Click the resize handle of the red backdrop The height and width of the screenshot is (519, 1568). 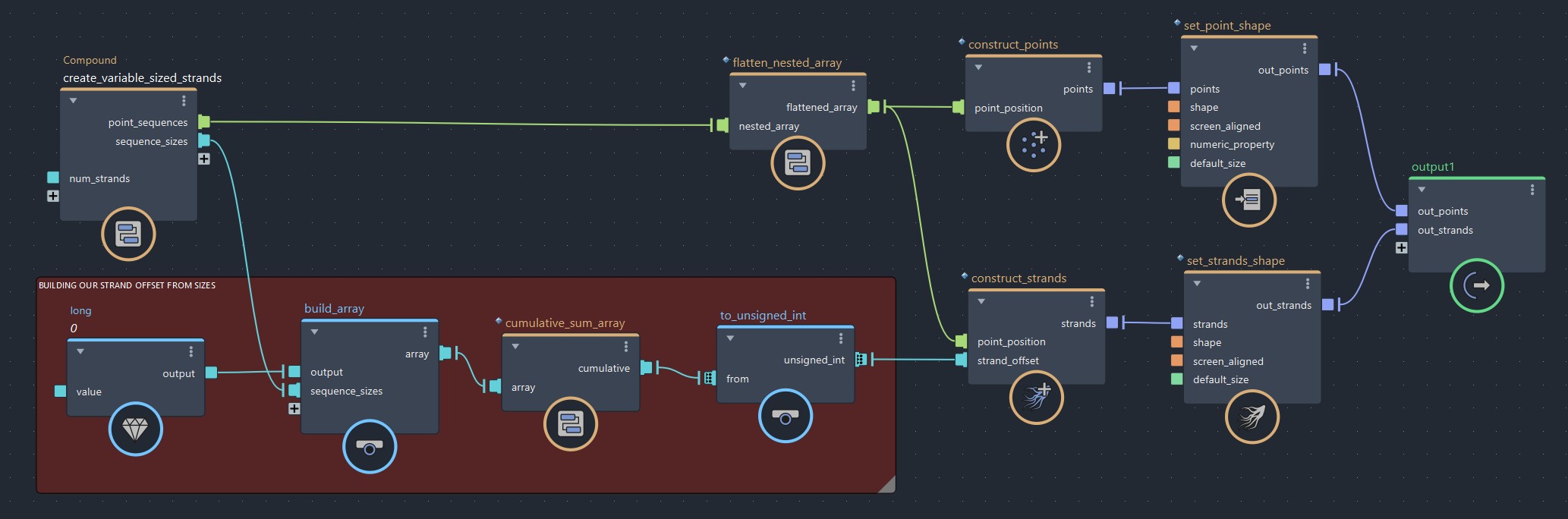pos(886,485)
